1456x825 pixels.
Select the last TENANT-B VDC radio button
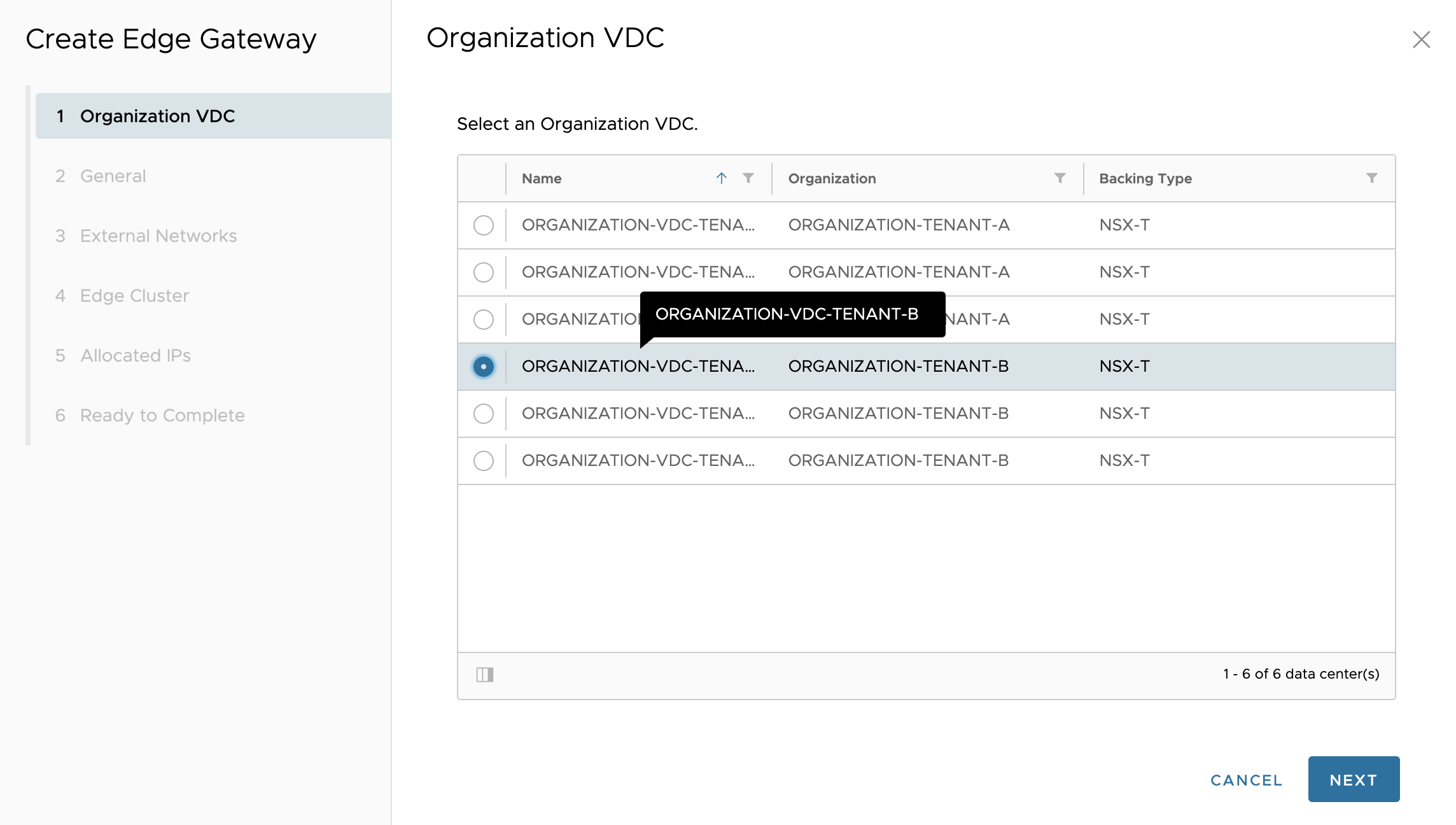(484, 461)
